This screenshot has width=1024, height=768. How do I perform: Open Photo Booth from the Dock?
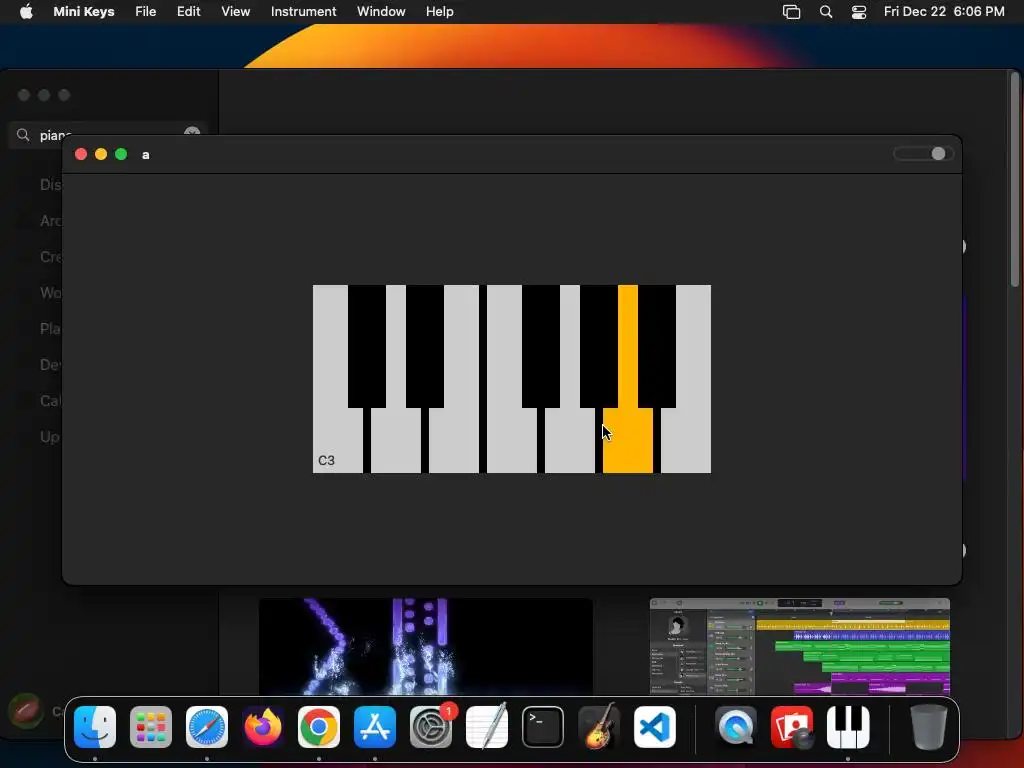click(792, 727)
